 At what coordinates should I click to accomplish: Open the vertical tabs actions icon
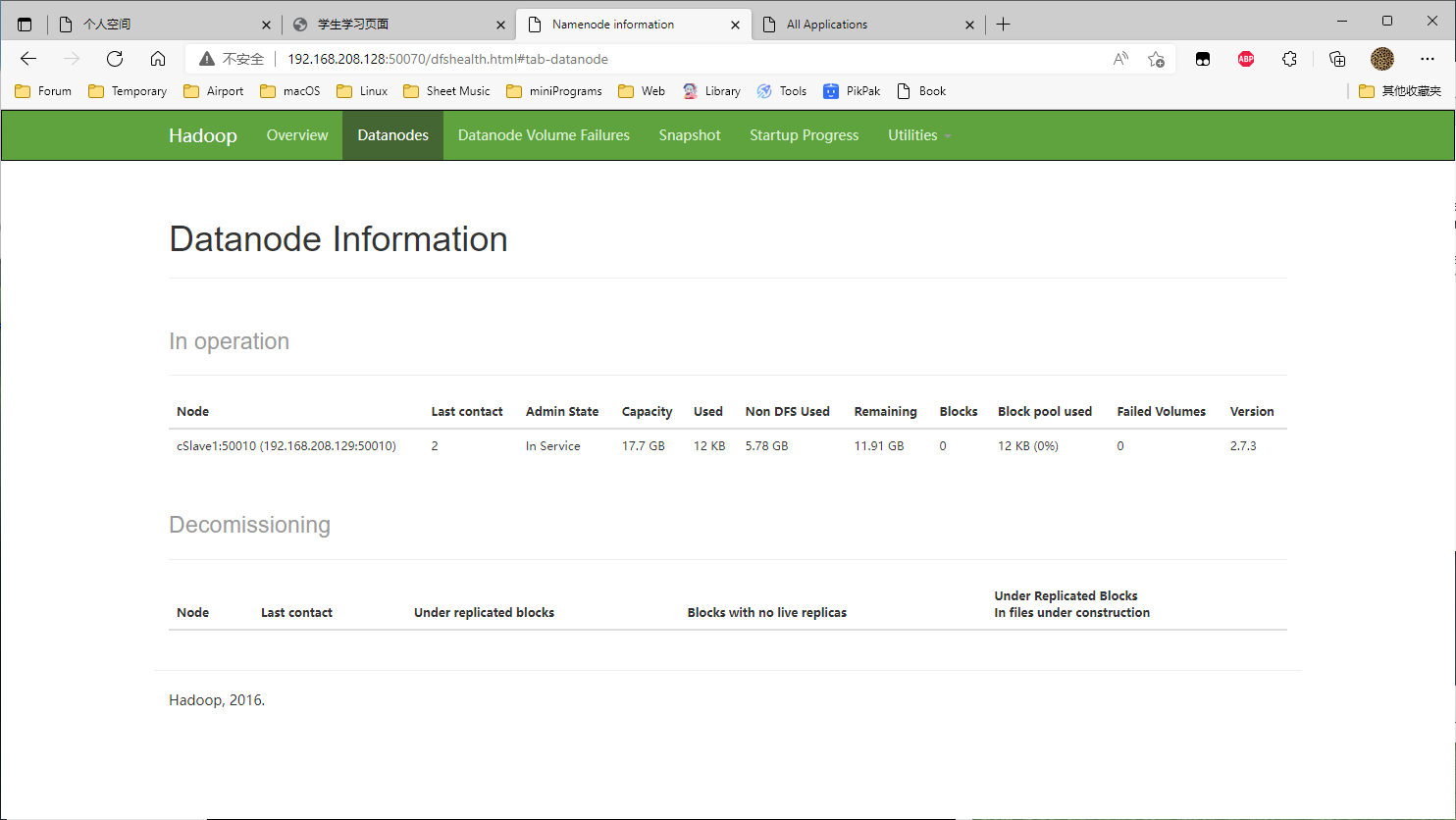pyautogui.click(x=25, y=25)
